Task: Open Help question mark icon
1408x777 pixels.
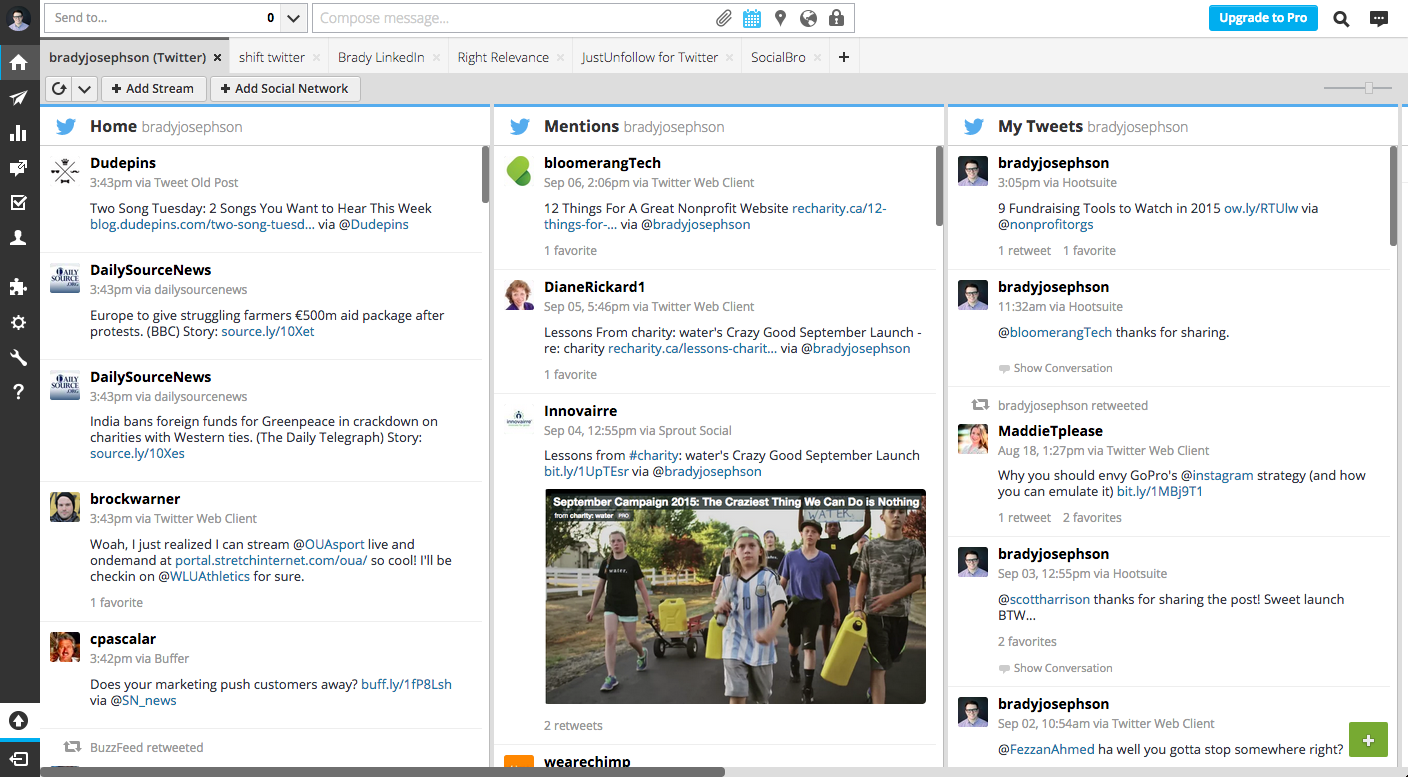Action: coord(18,392)
